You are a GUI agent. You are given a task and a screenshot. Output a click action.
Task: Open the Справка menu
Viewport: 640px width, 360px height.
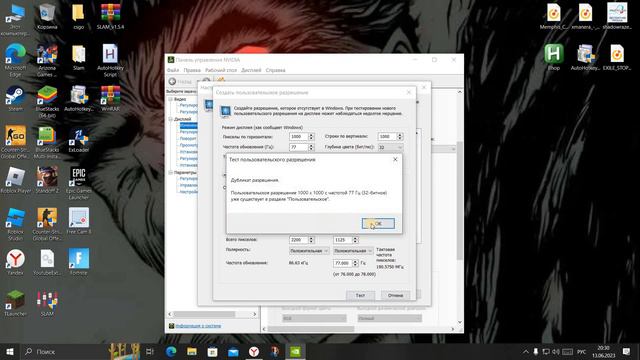click(276, 70)
